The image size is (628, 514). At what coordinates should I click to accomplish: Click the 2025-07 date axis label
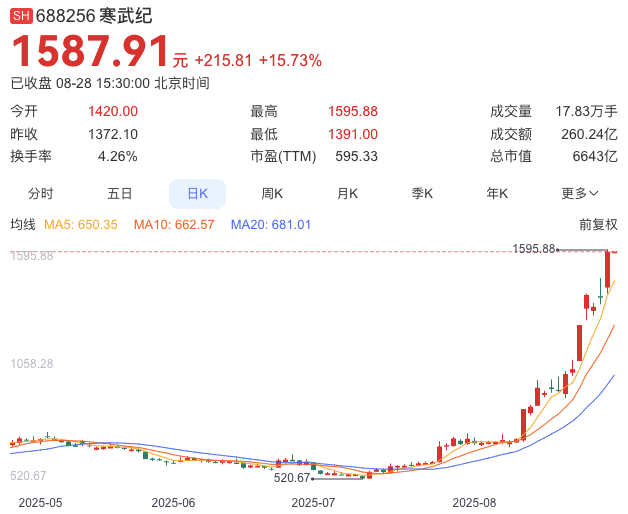pyautogui.click(x=313, y=502)
